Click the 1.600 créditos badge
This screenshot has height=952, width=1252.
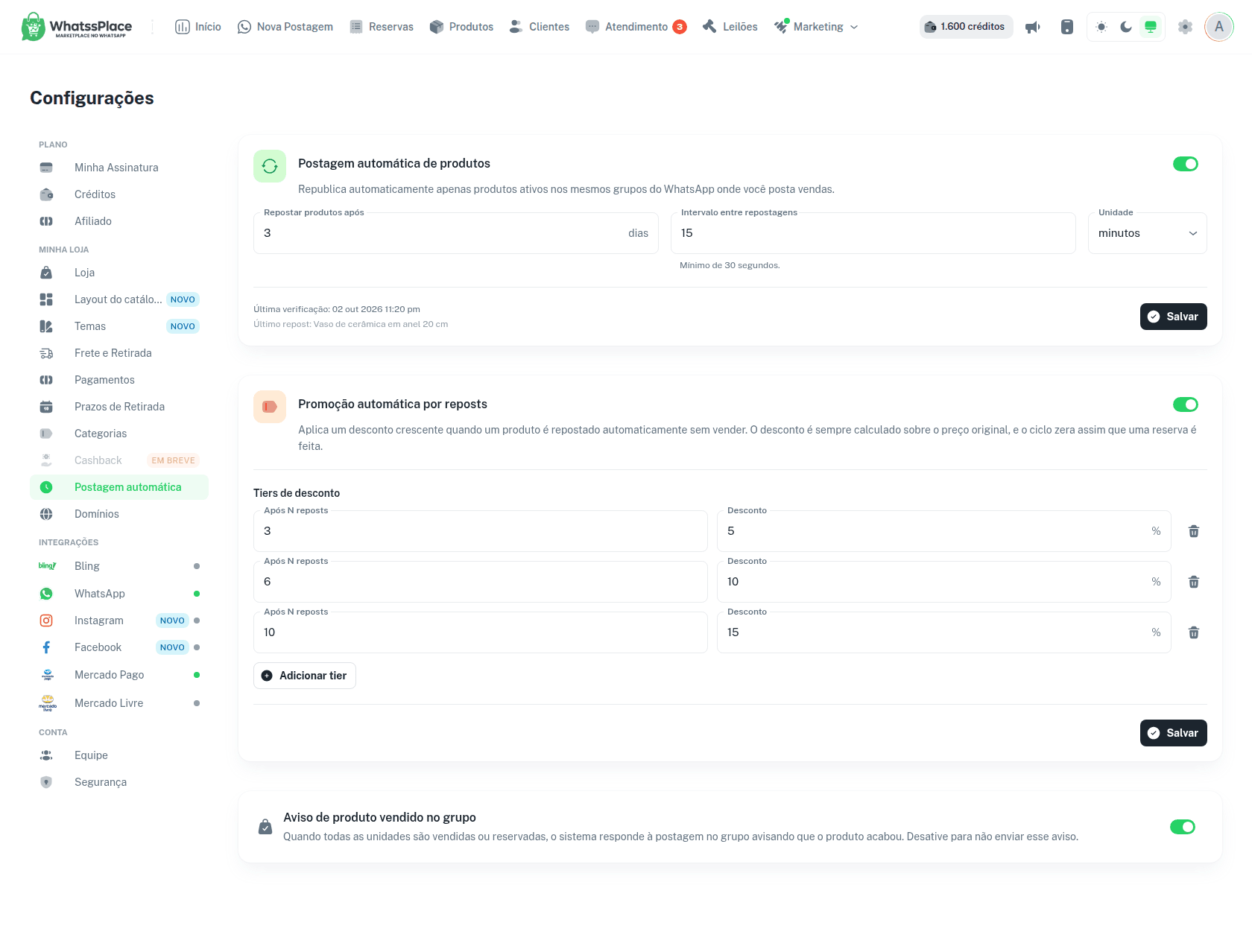coord(966,27)
